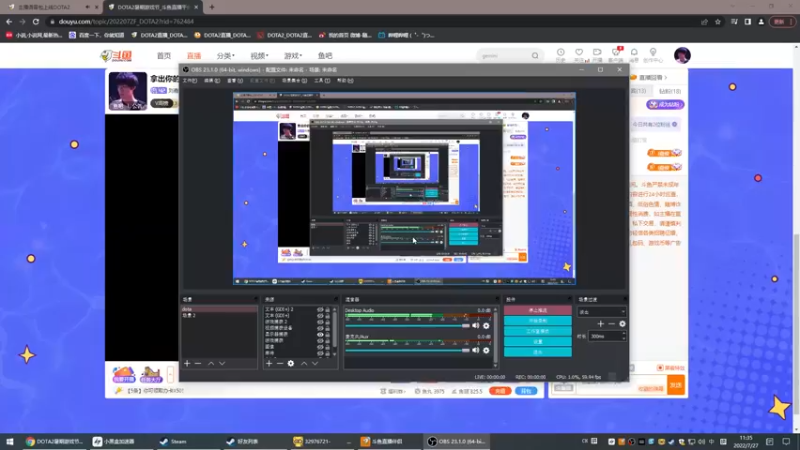Click Chrome reload page icon
The width and height of the screenshot is (800, 450).
(x=36, y=21)
